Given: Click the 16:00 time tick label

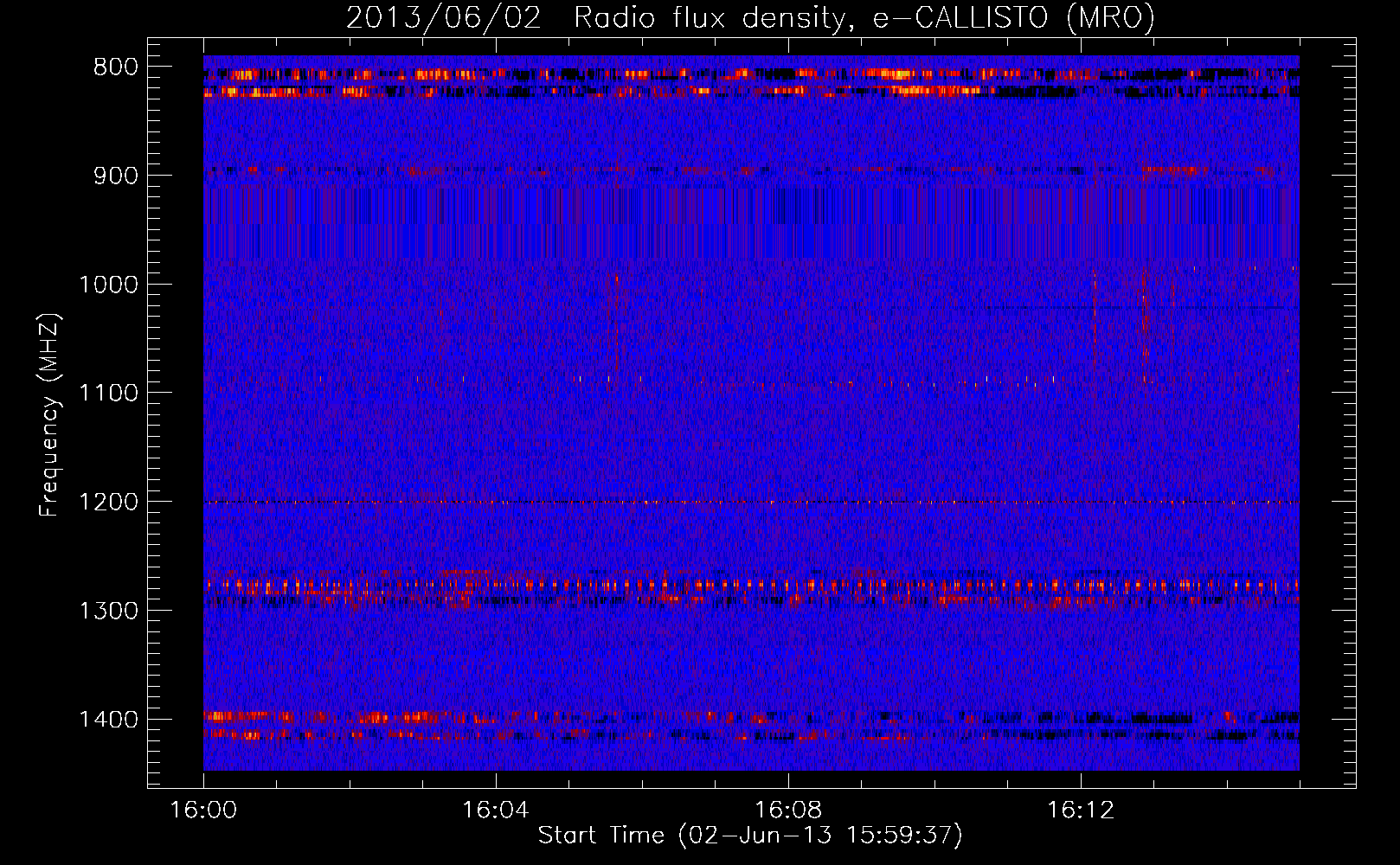Looking at the screenshot, I should [203, 811].
